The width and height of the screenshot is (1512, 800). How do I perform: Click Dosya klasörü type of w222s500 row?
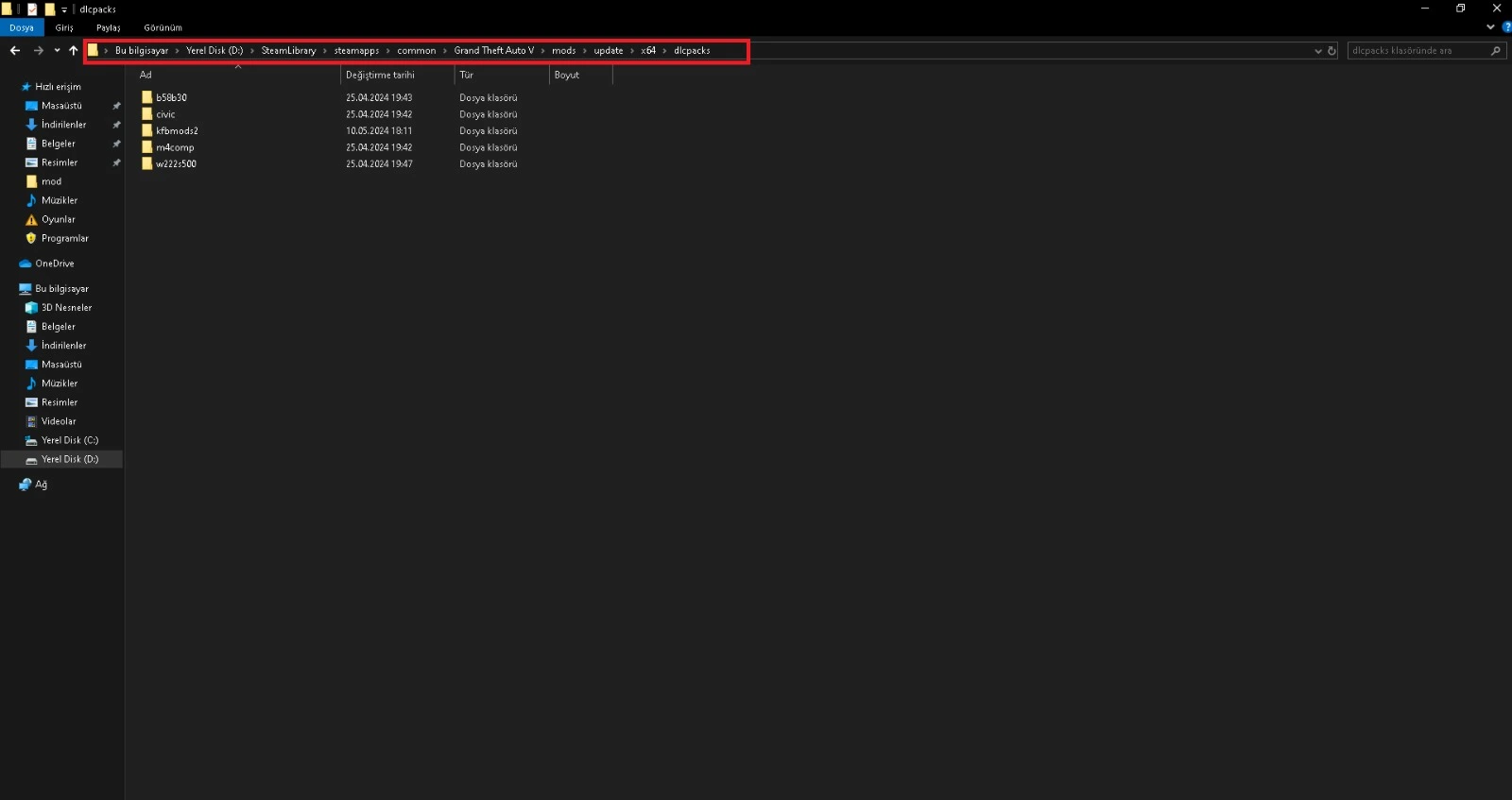tap(489, 164)
